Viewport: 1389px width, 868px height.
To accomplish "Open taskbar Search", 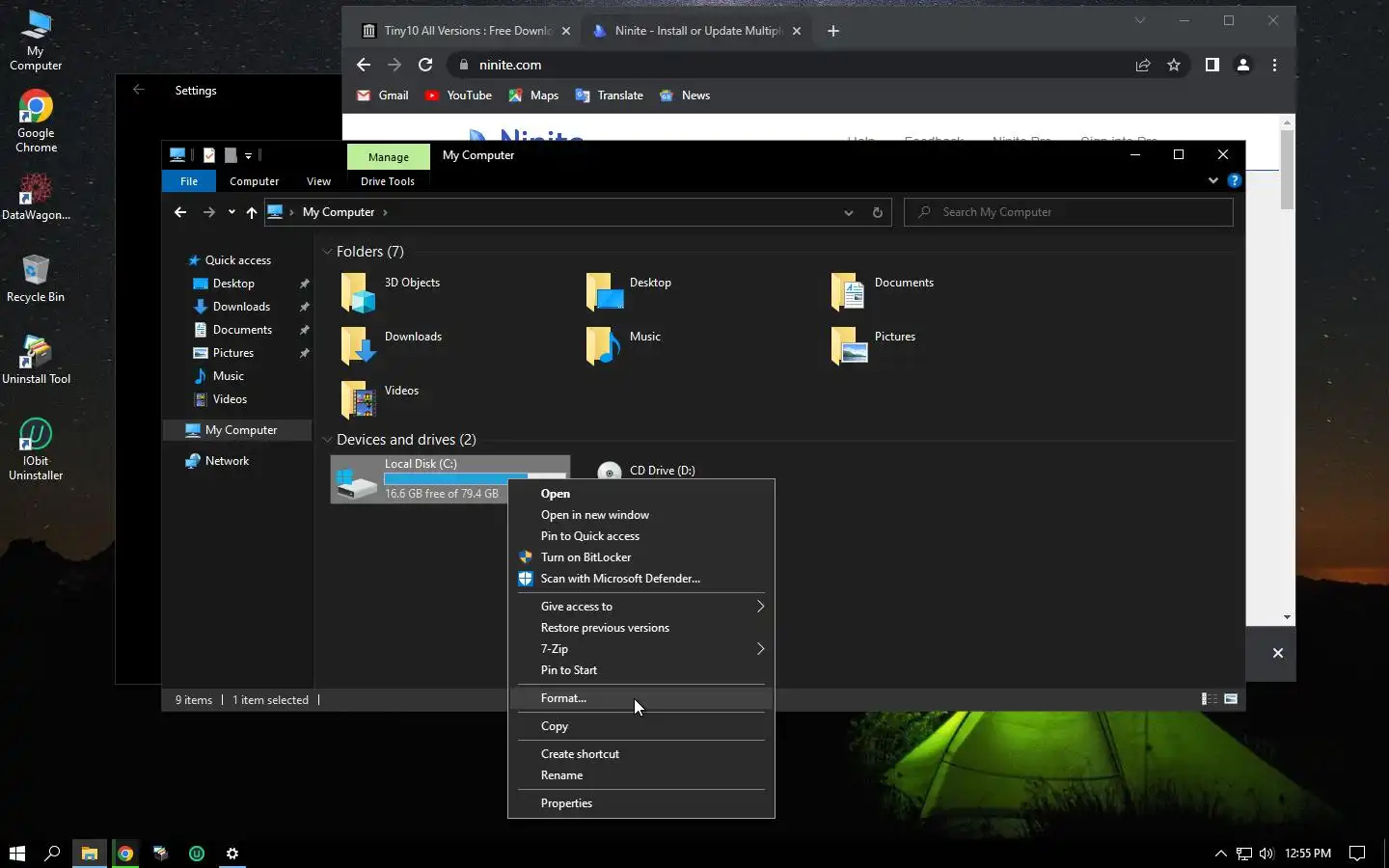I will (x=53, y=853).
